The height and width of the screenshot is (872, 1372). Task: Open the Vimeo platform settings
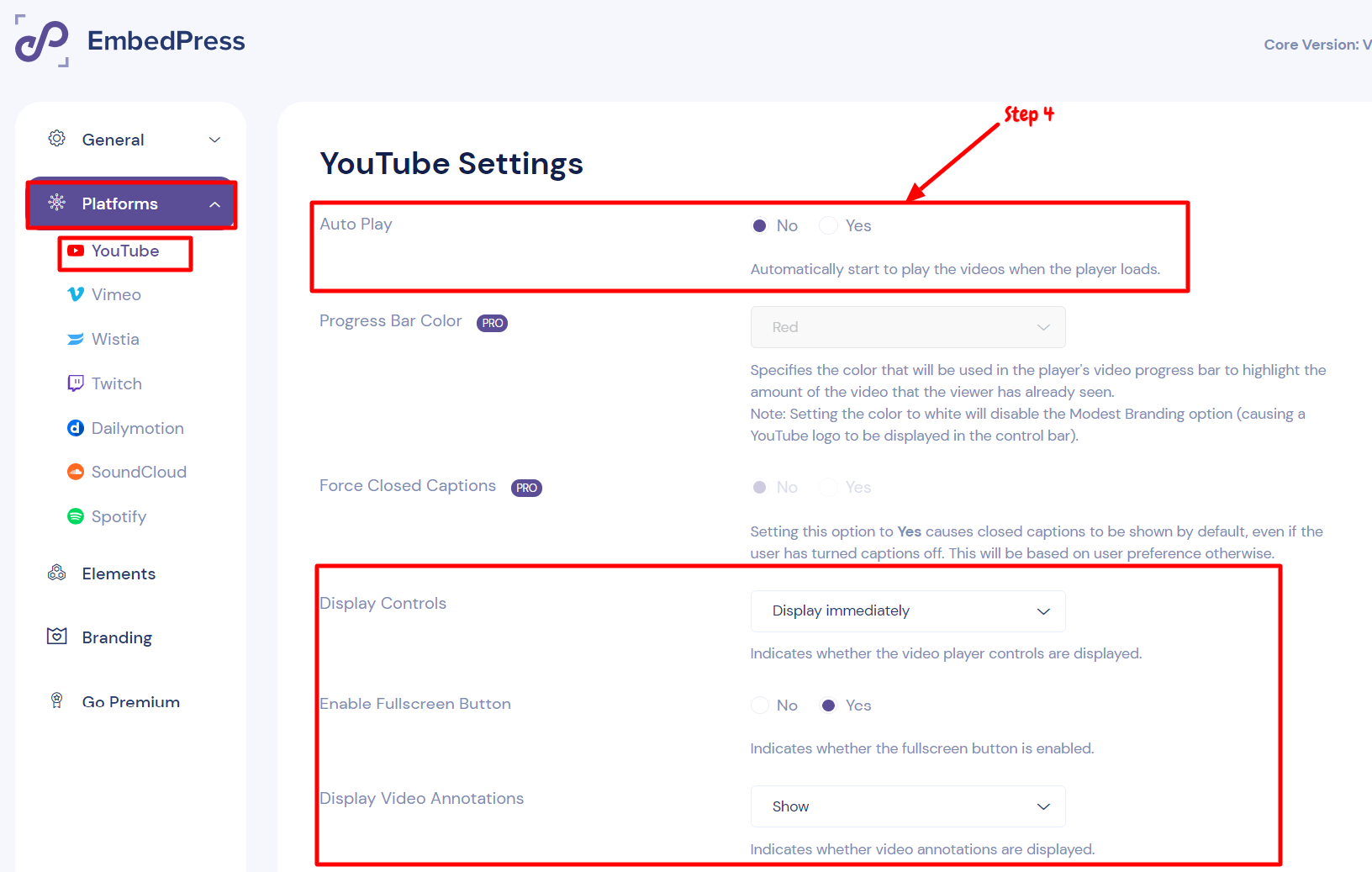tap(116, 294)
